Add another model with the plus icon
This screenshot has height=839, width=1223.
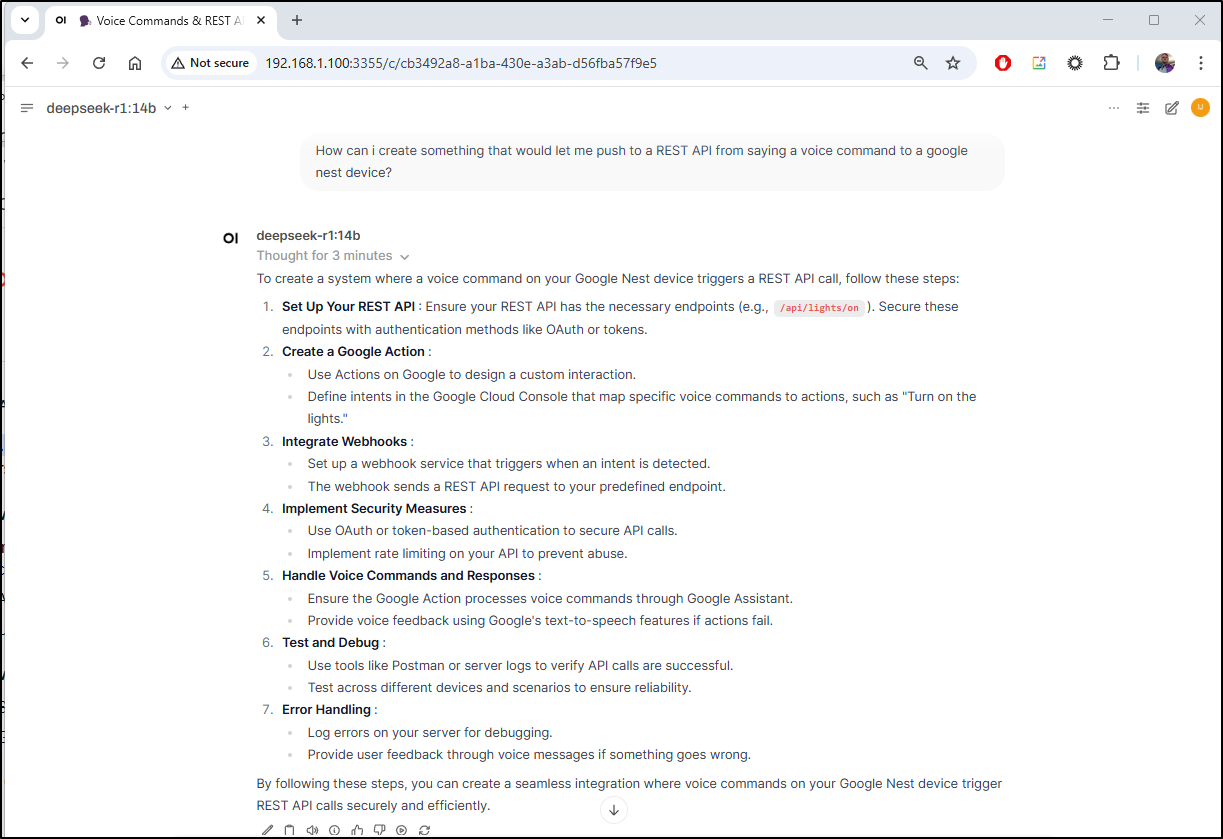coord(185,107)
